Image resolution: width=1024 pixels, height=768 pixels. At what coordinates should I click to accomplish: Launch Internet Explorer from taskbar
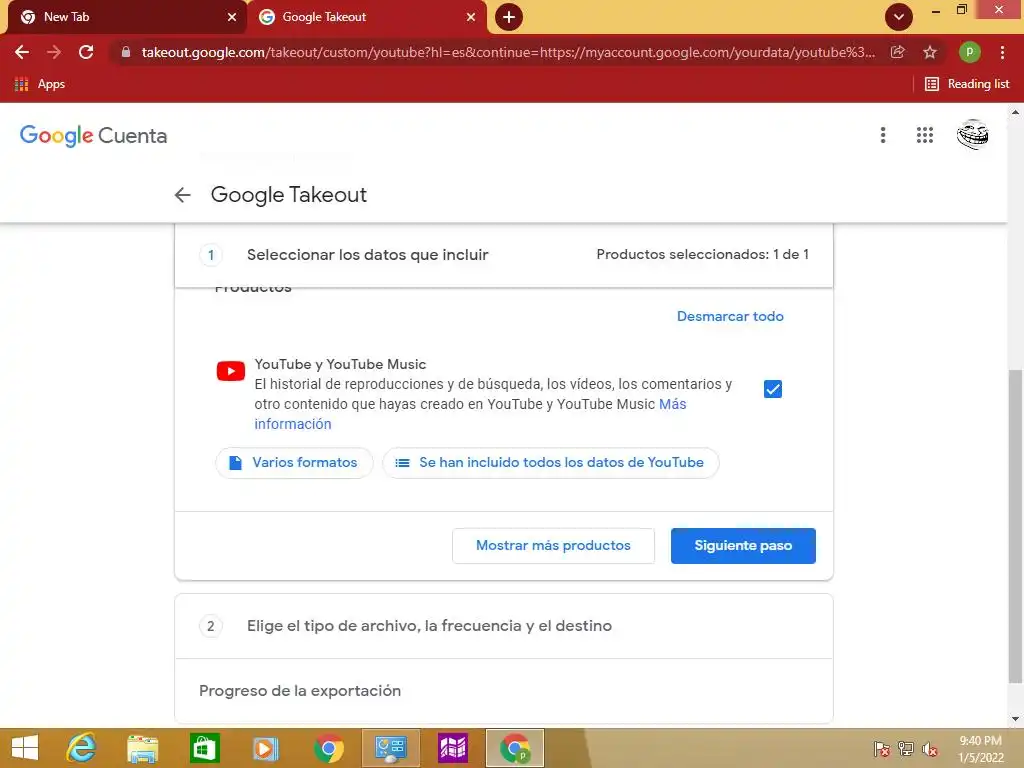pyautogui.click(x=82, y=748)
